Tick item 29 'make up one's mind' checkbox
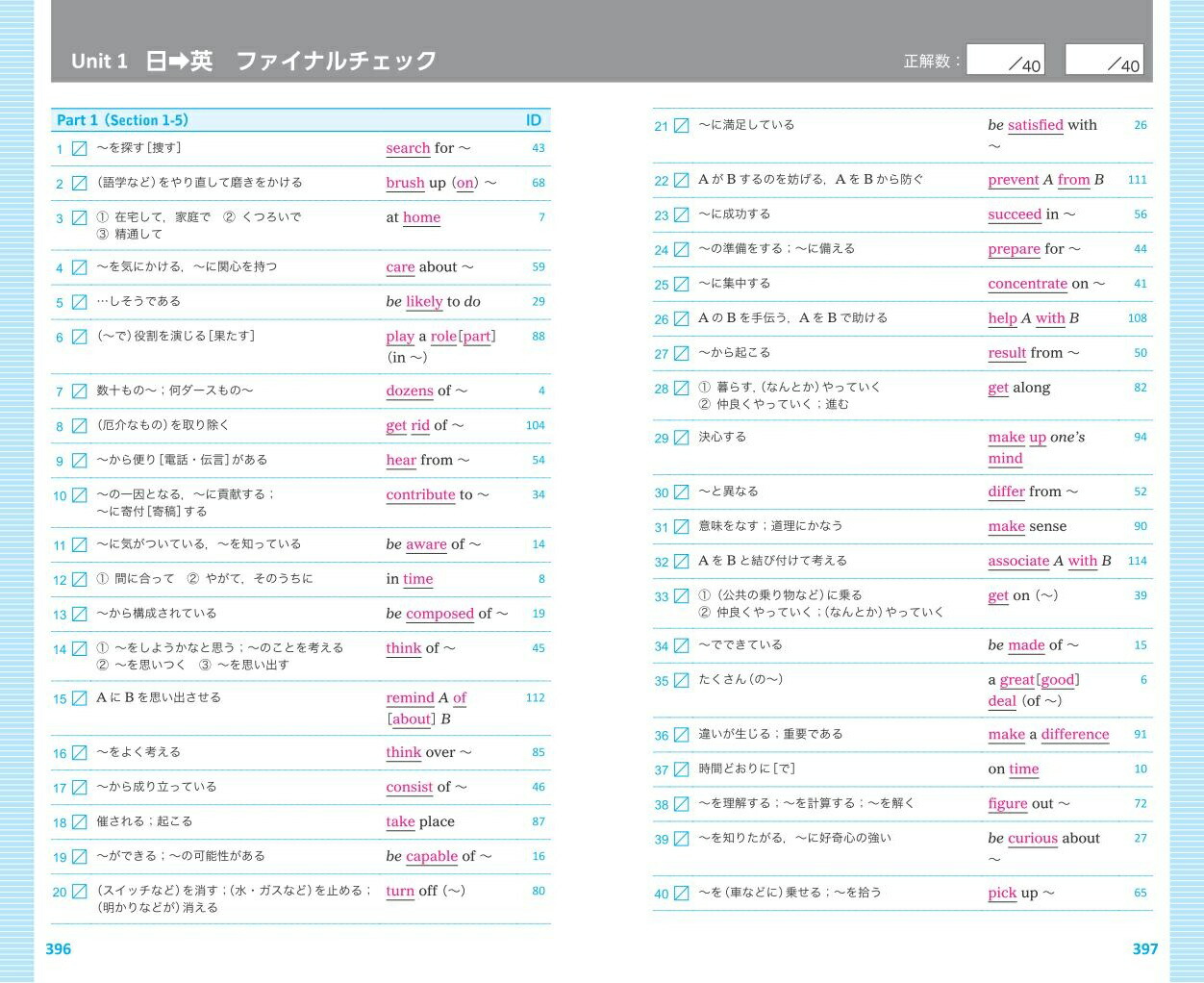Viewport: 1204px width, 983px height. (x=681, y=438)
